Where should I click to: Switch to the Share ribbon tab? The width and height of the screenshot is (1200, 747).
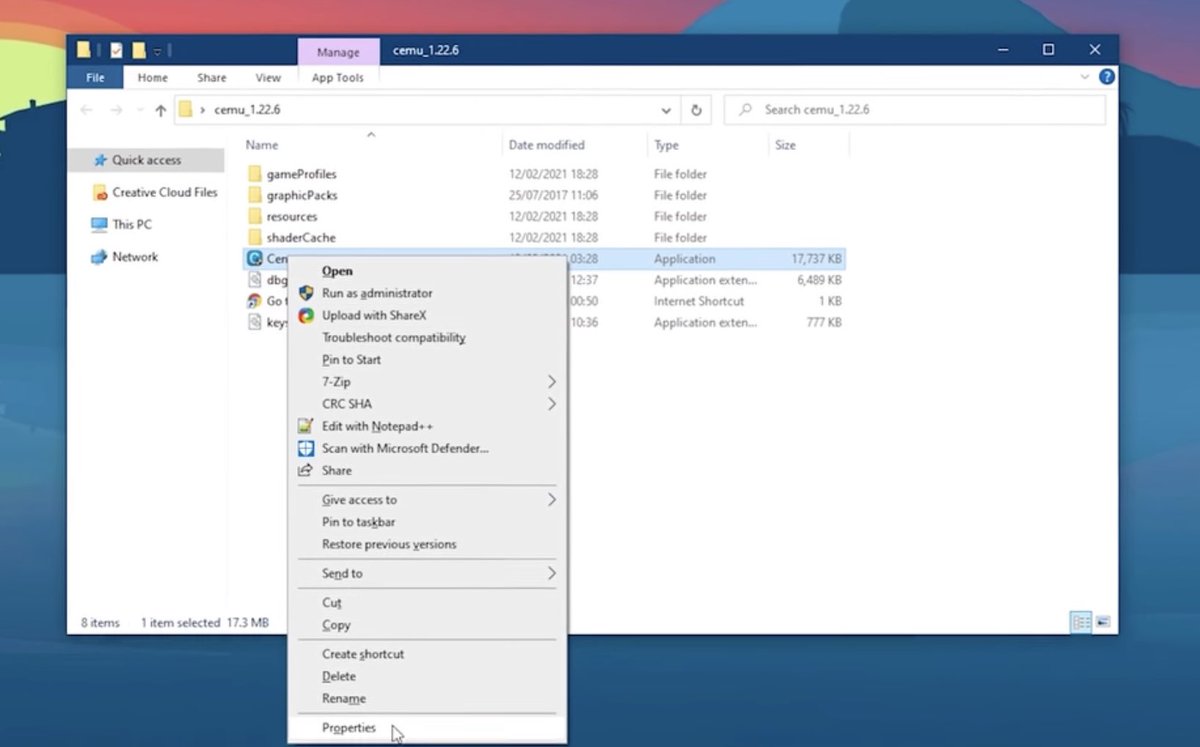pyautogui.click(x=211, y=78)
